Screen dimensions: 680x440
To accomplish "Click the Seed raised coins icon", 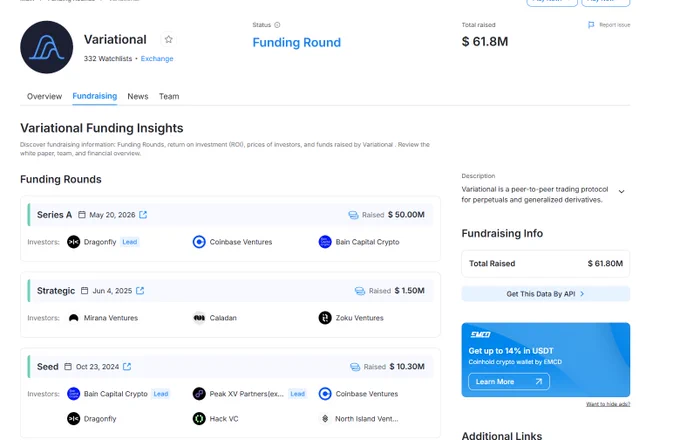I will pos(355,367).
